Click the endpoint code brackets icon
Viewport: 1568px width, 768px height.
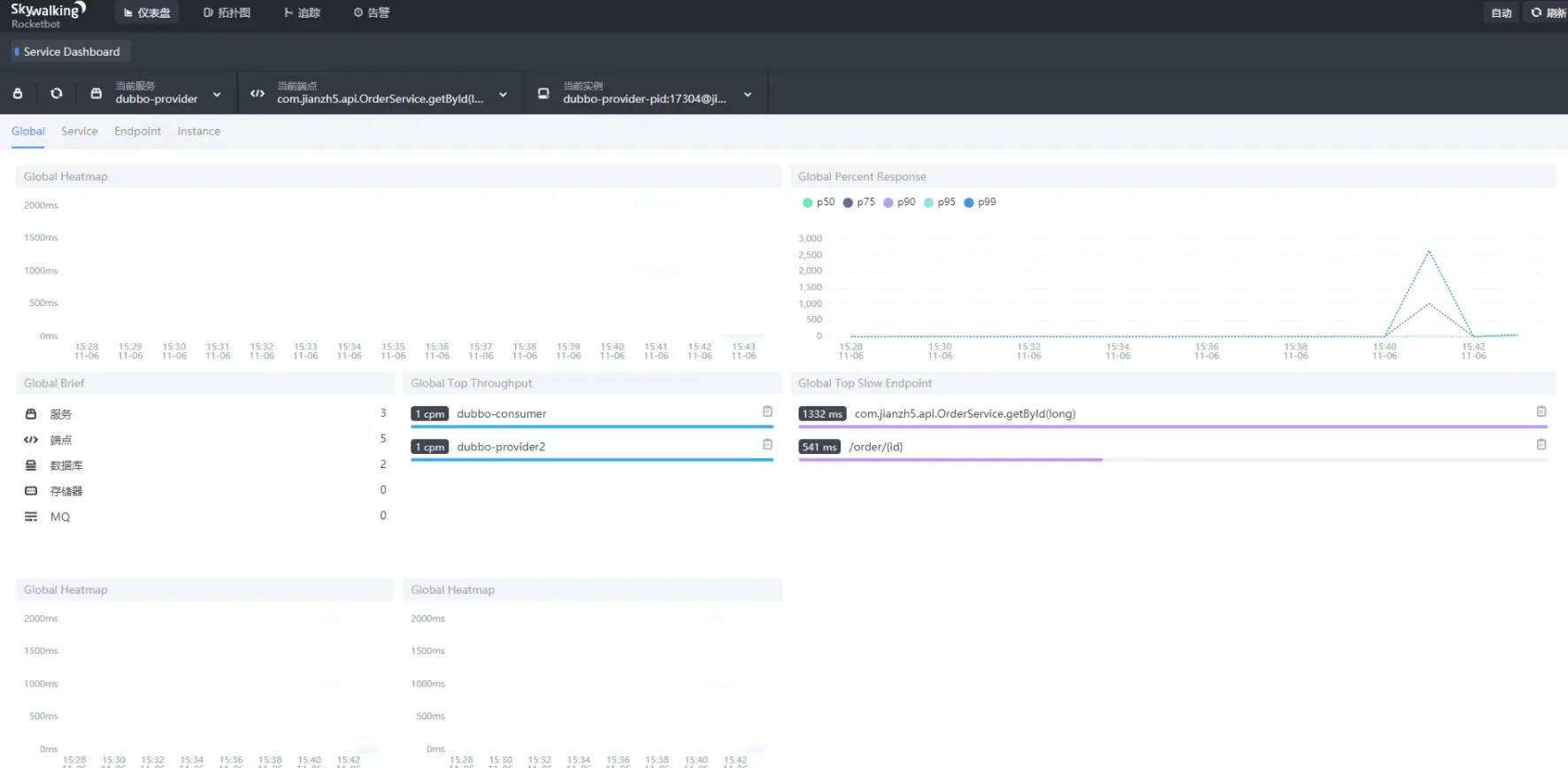[x=257, y=93]
